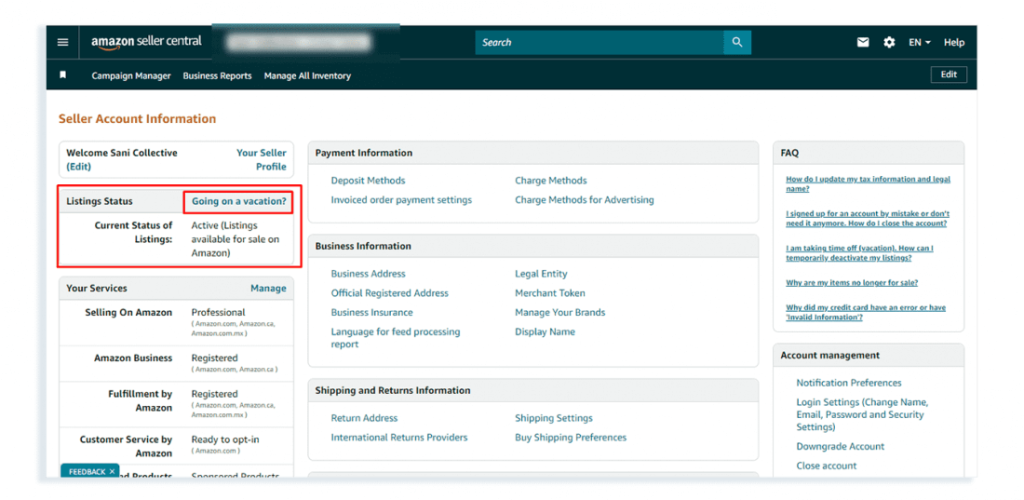Viewport: 1024px width, 500px height.
Task: Open Merchant Token
Action: [x=550, y=293]
